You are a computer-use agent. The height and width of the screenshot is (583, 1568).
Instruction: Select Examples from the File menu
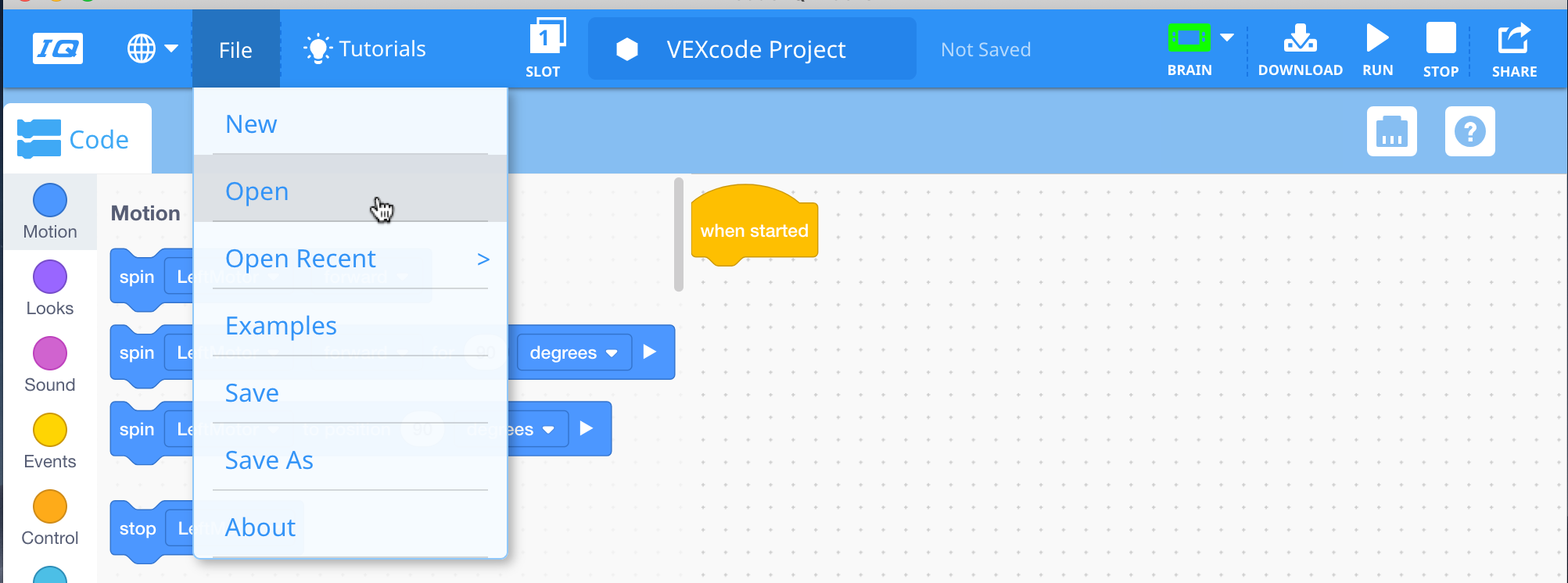[281, 326]
